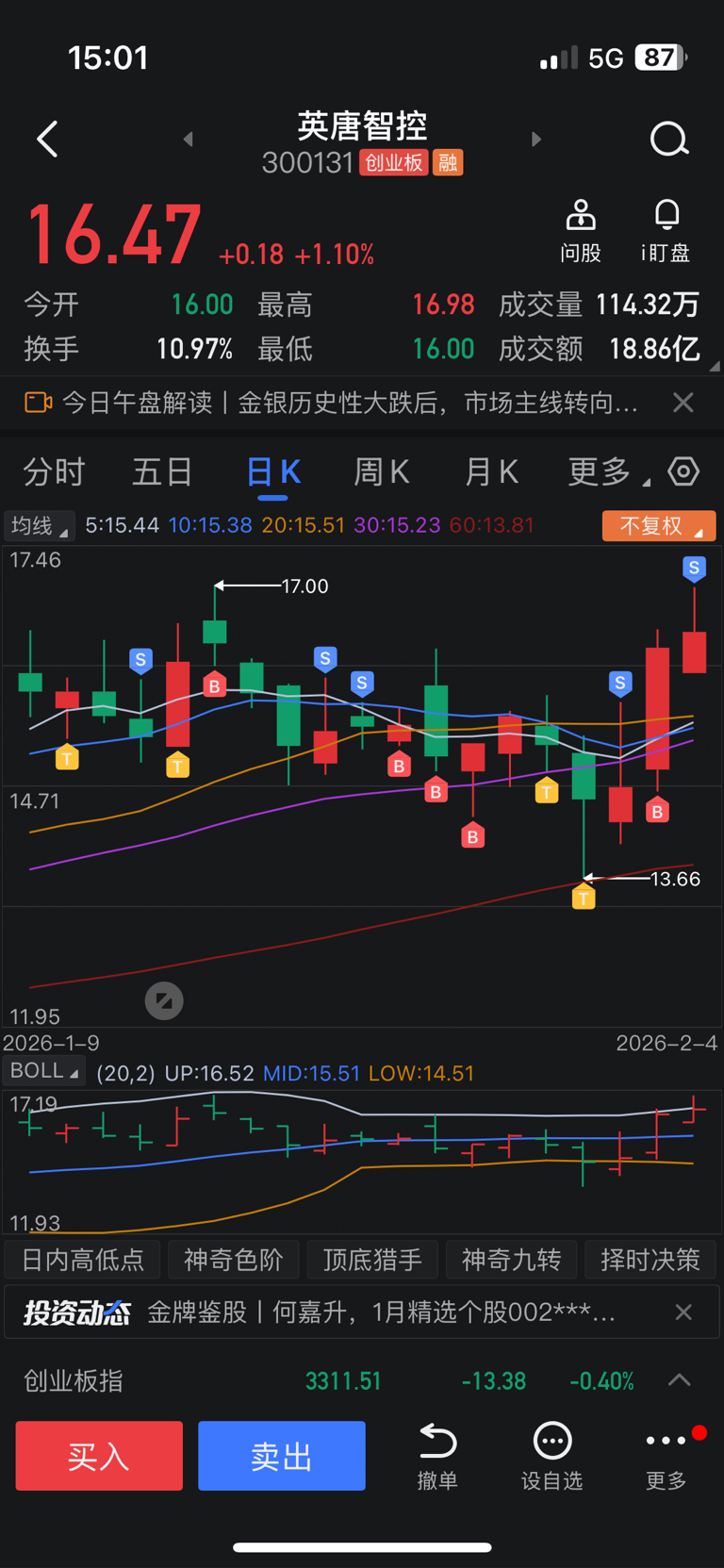Tap the 买入 buy button
724x1568 pixels.
click(99, 1456)
